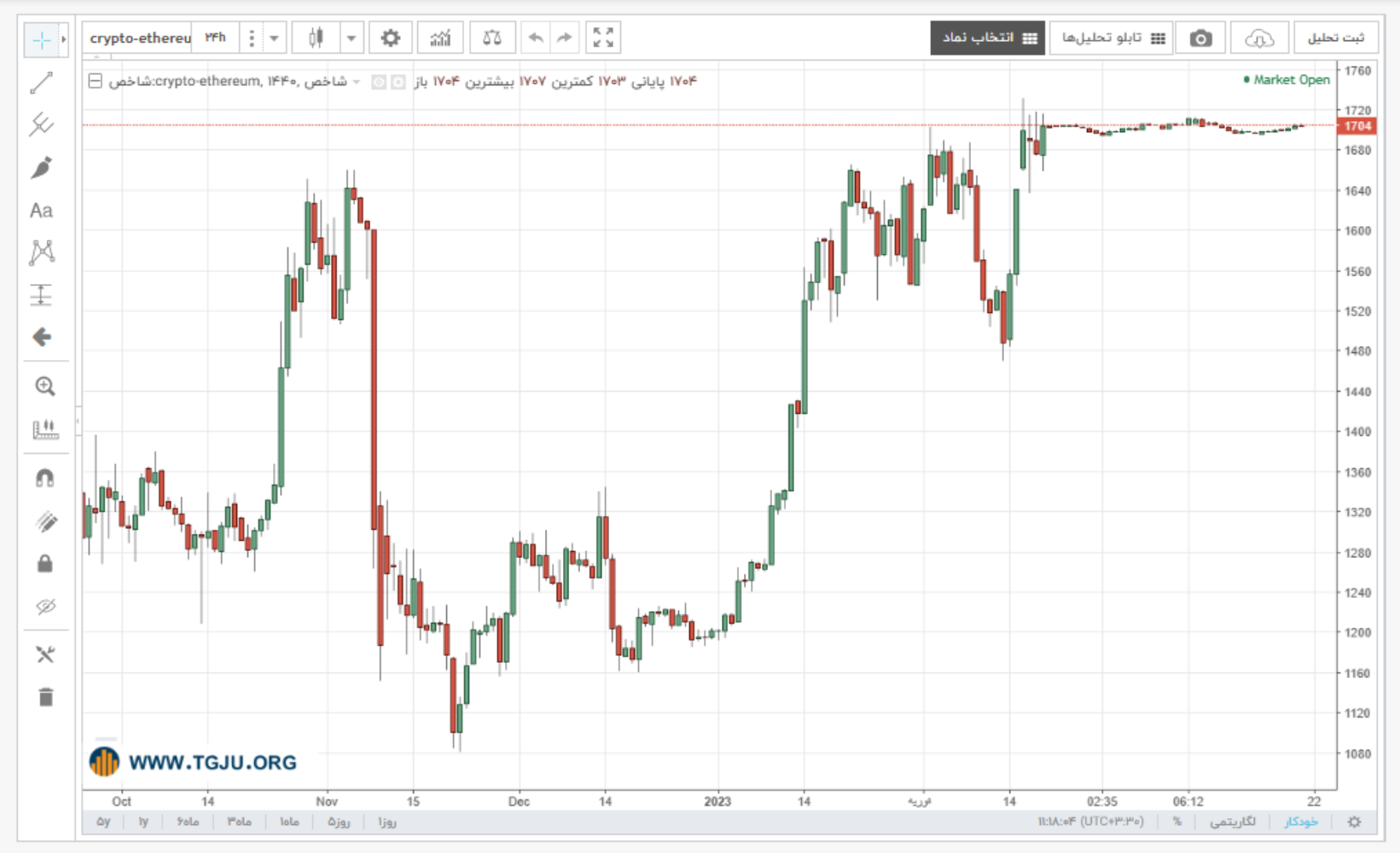Select the ۶ماه time range

click(188, 821)
